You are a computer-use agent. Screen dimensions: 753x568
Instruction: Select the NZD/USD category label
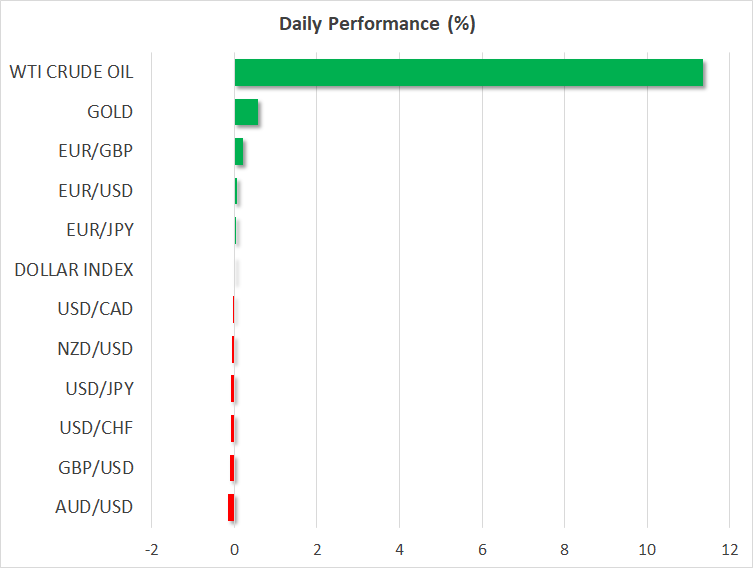(x=95, y=349)
